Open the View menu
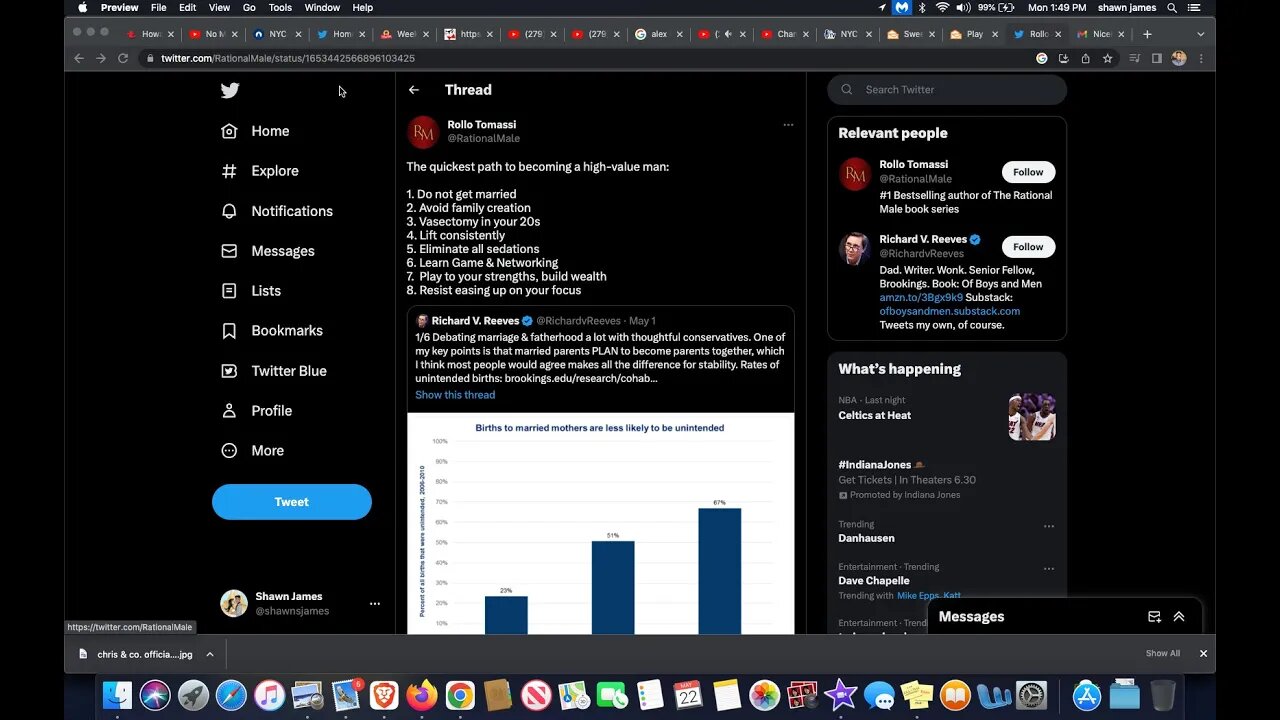Viewport: 1280px width, 720px height. coord(220,7)
